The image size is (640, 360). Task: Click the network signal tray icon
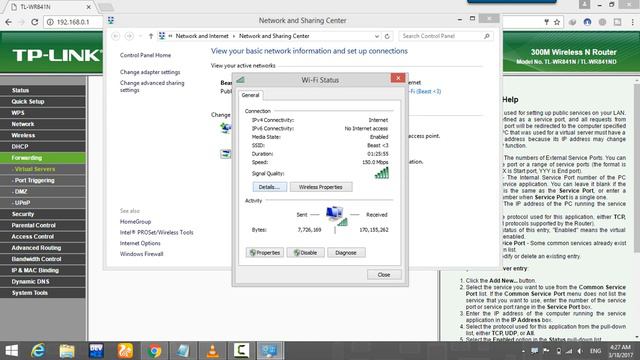pyautogui.click(x=569, y=351)
